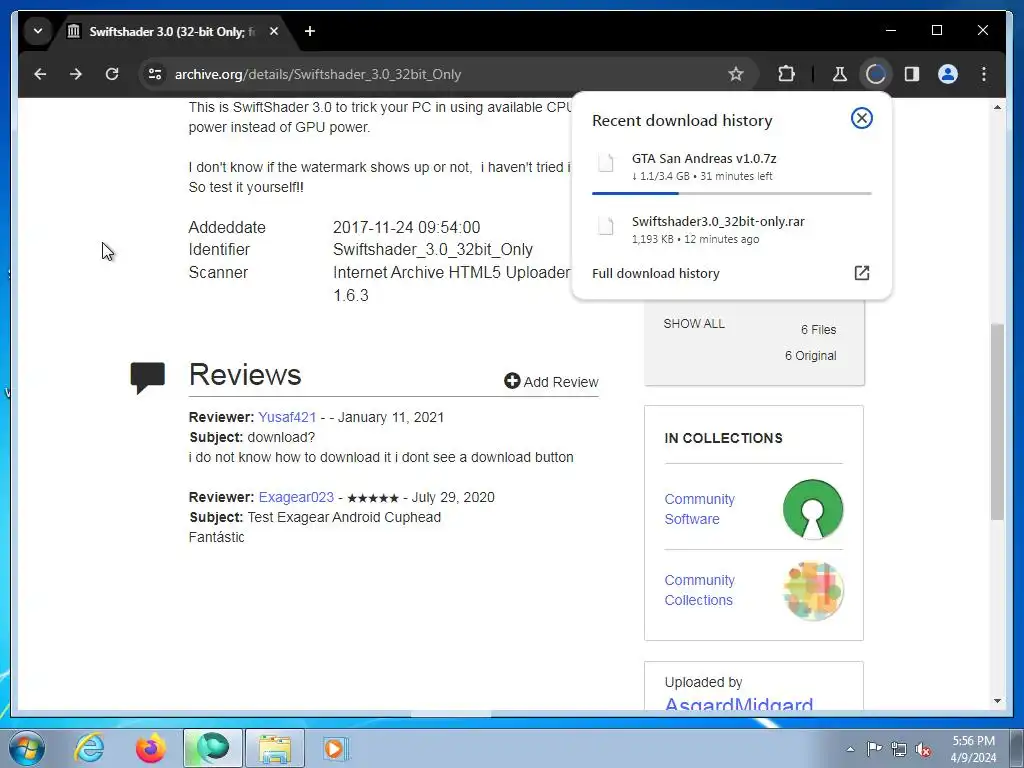Bookmark this page with the star icon
This screenshot has width=1024, height=768.
(736, 74)
